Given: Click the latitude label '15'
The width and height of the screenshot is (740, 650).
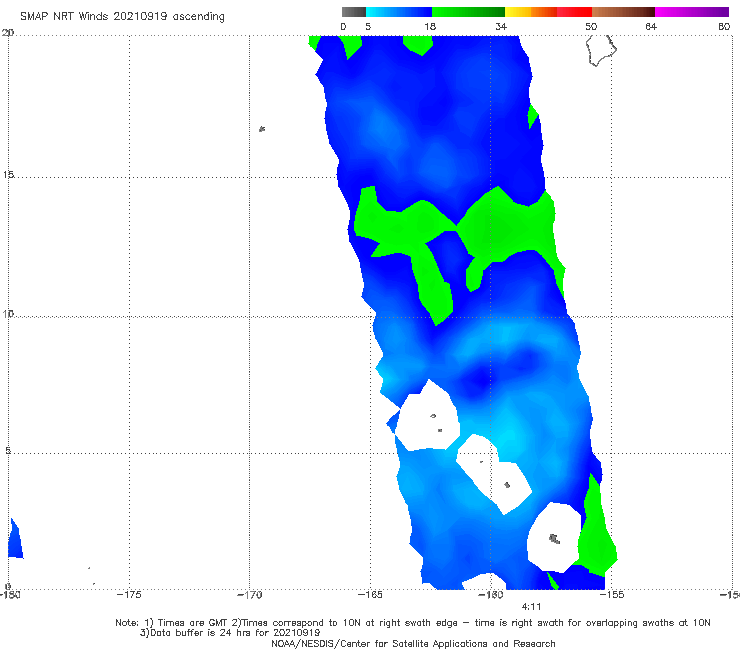Looking at the screenshot, I should [8, 175].
